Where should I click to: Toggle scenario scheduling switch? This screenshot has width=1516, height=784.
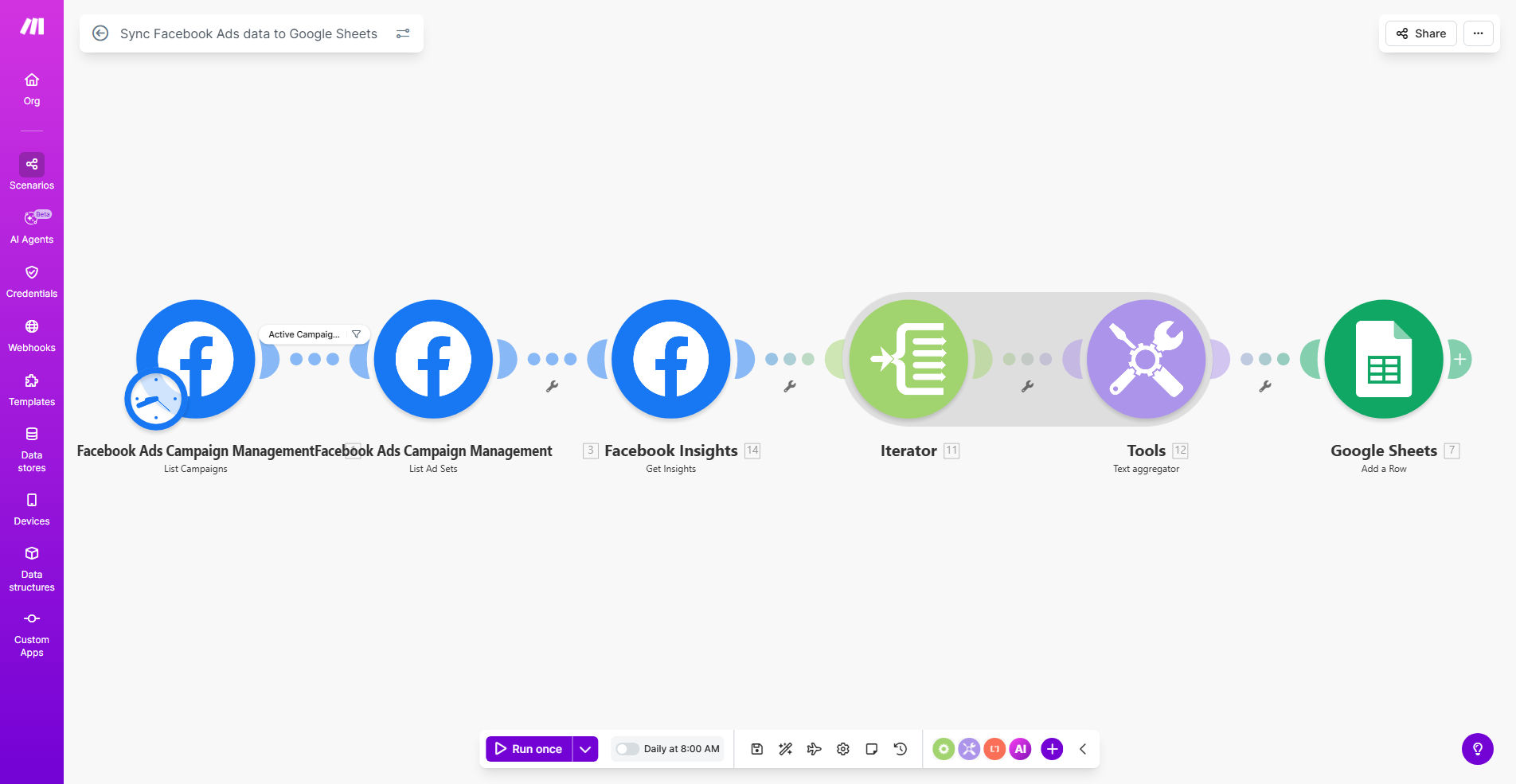pos(627,749)
